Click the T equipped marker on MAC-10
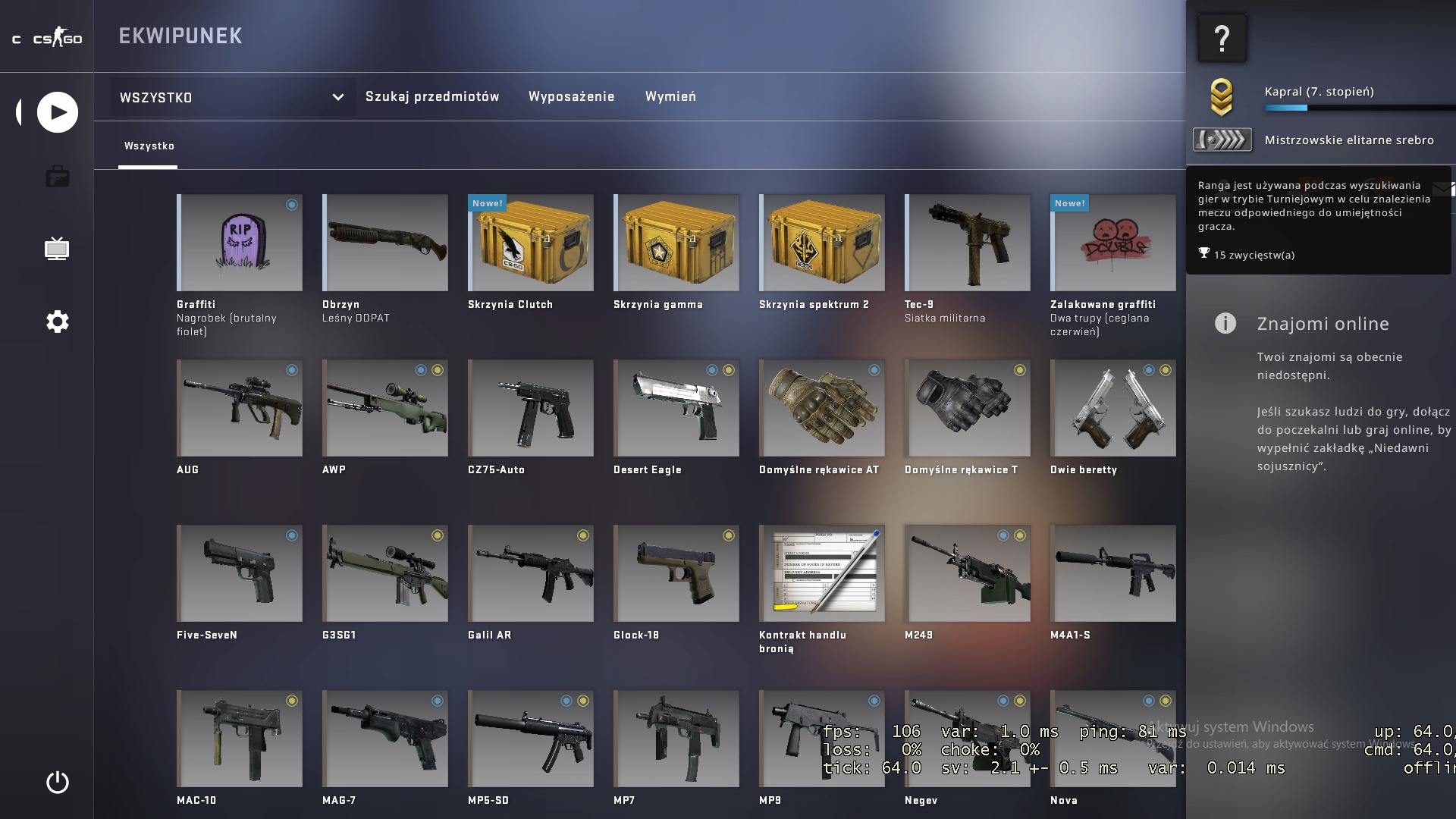 point(292,701)
